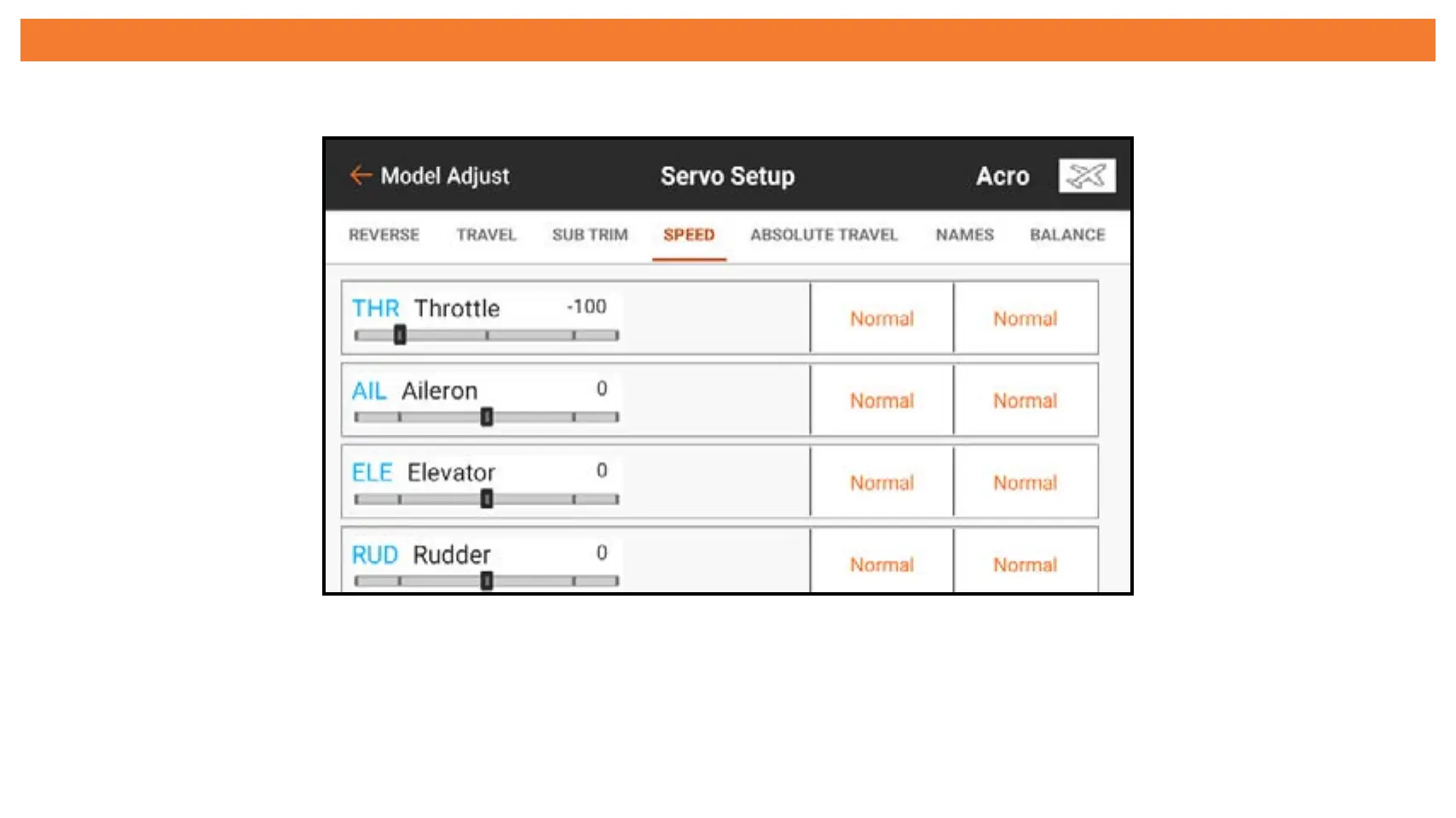Click the Throttle position slider handle
This screenshot has width=1456, height=818.
(400, 335)
